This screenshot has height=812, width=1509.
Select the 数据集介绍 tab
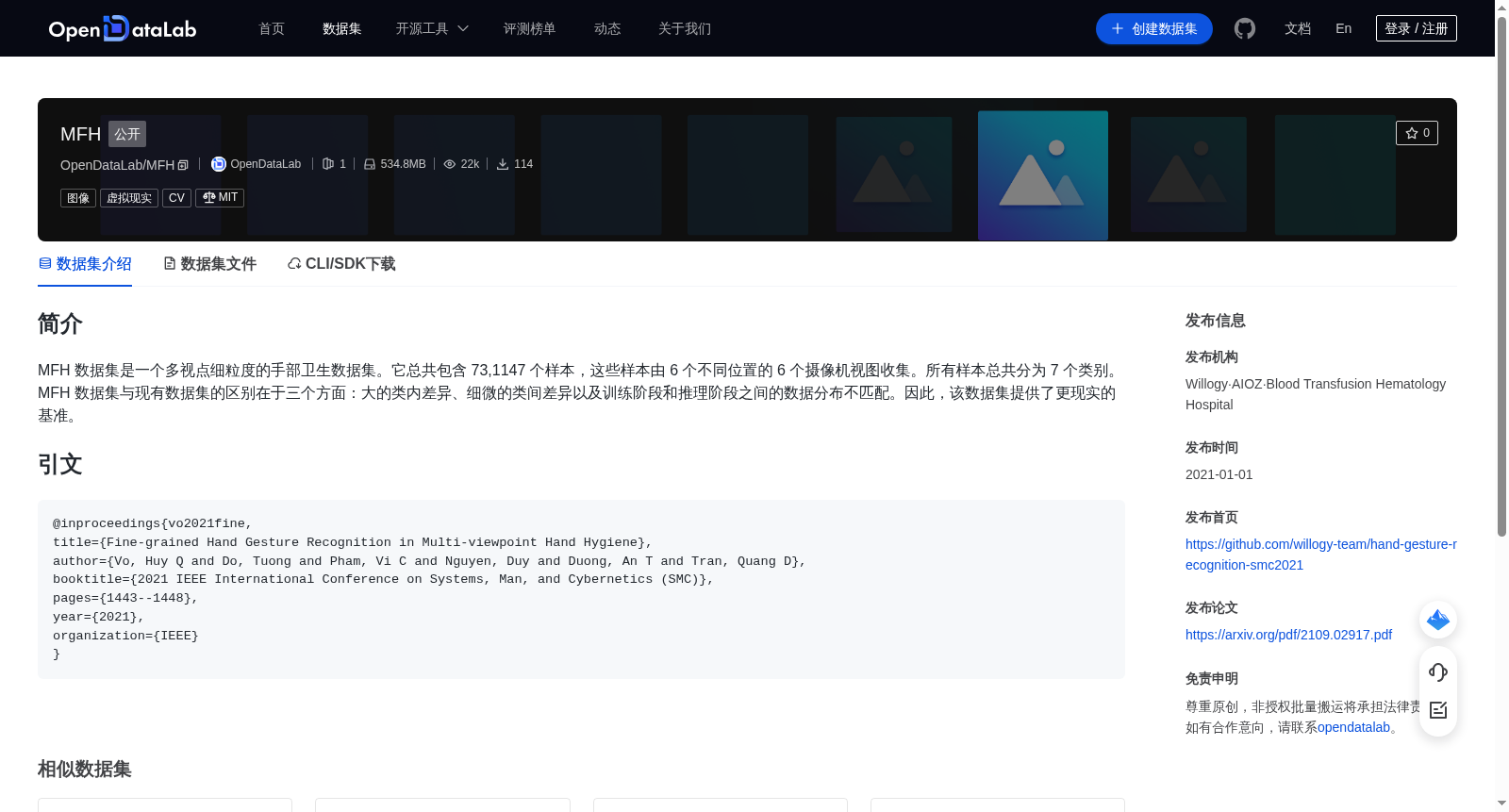click(85, 264)
